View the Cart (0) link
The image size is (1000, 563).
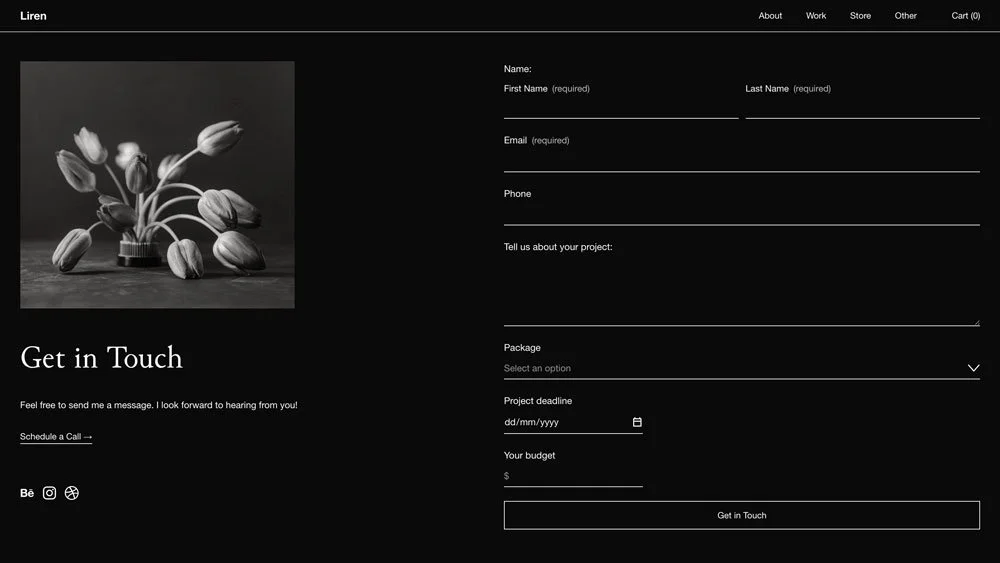click(966, 15)
